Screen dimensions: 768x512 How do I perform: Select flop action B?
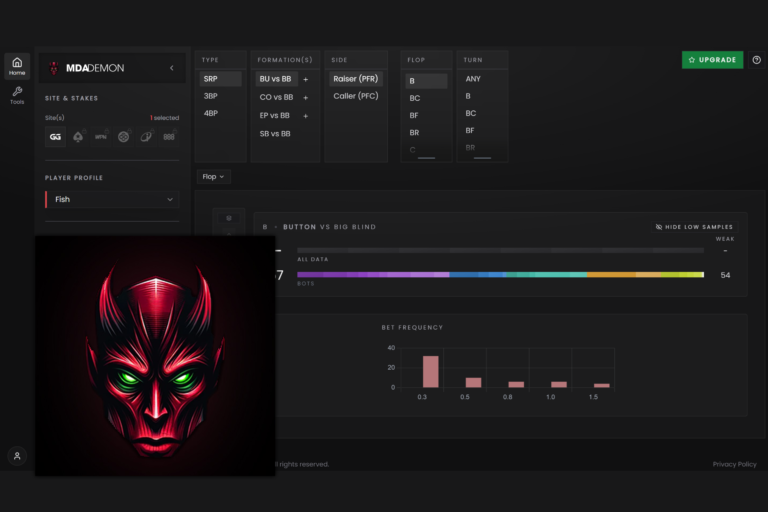(x=426, y=81)
